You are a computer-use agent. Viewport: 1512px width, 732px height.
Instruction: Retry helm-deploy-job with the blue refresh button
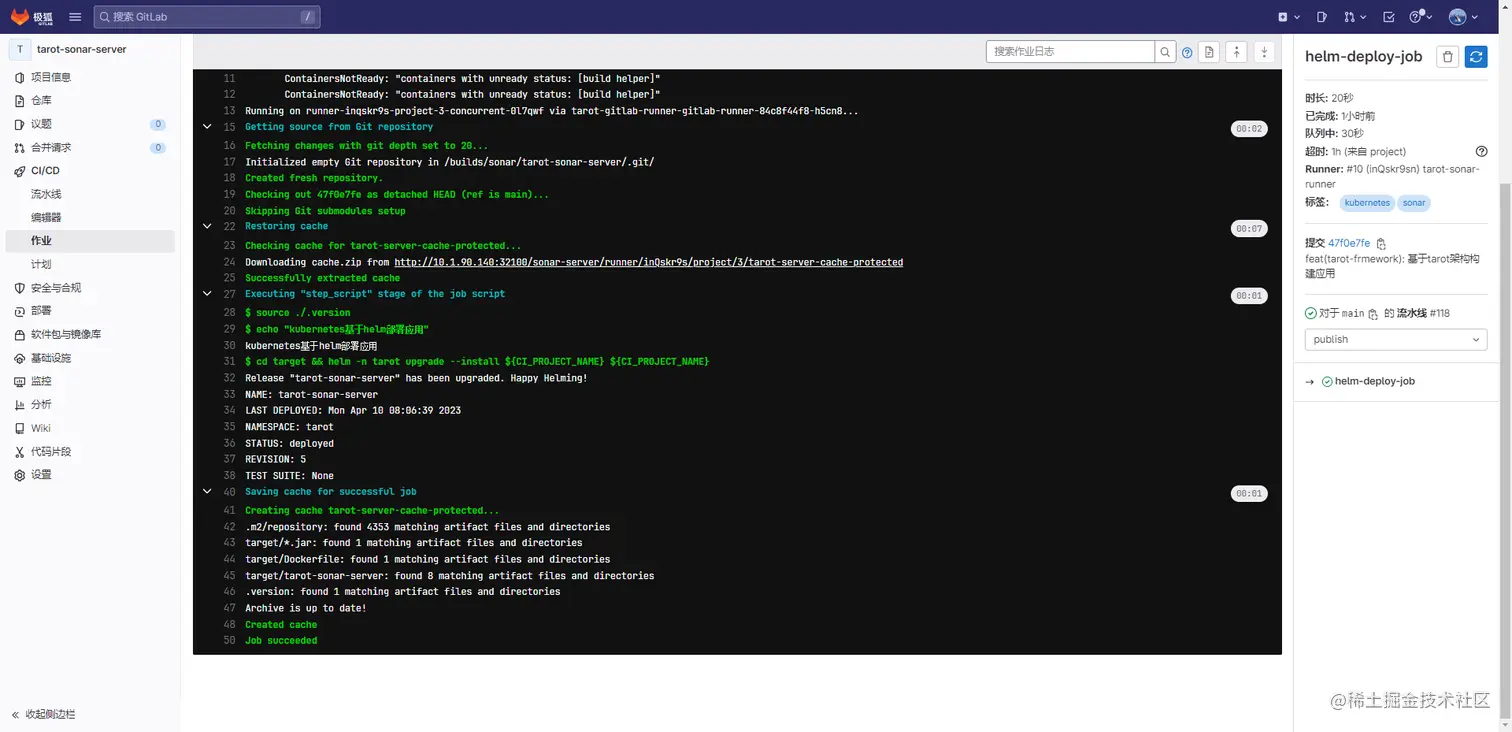1476,57
